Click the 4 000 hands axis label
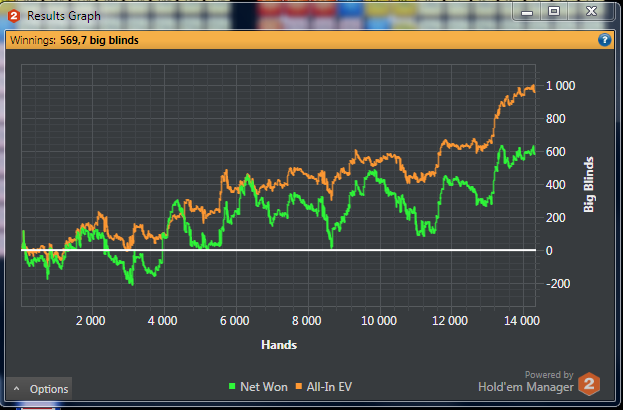This screenshot has width=623, height=410. (x=163, y=321)
